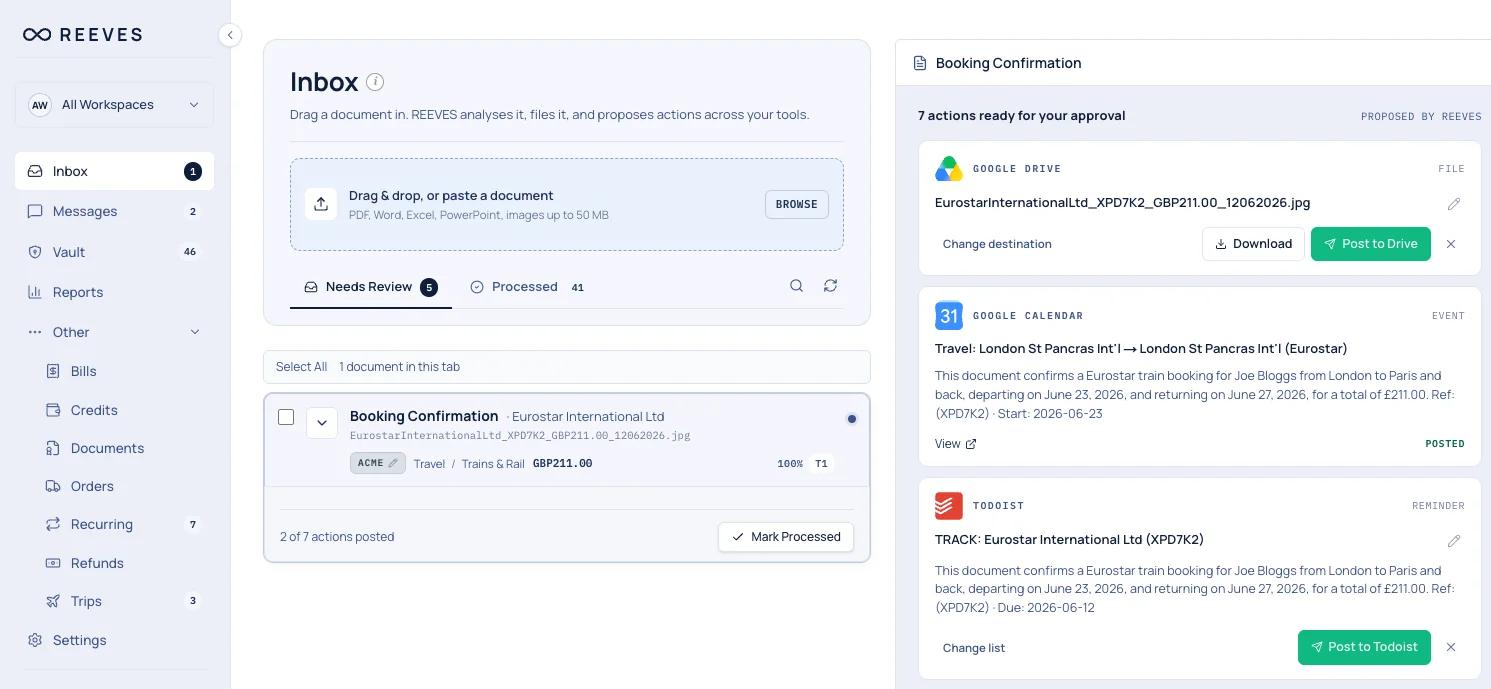The height and width of the screenshot is (689, 1491).
Task: Click the Post to Drive button
Action: 1370,244
